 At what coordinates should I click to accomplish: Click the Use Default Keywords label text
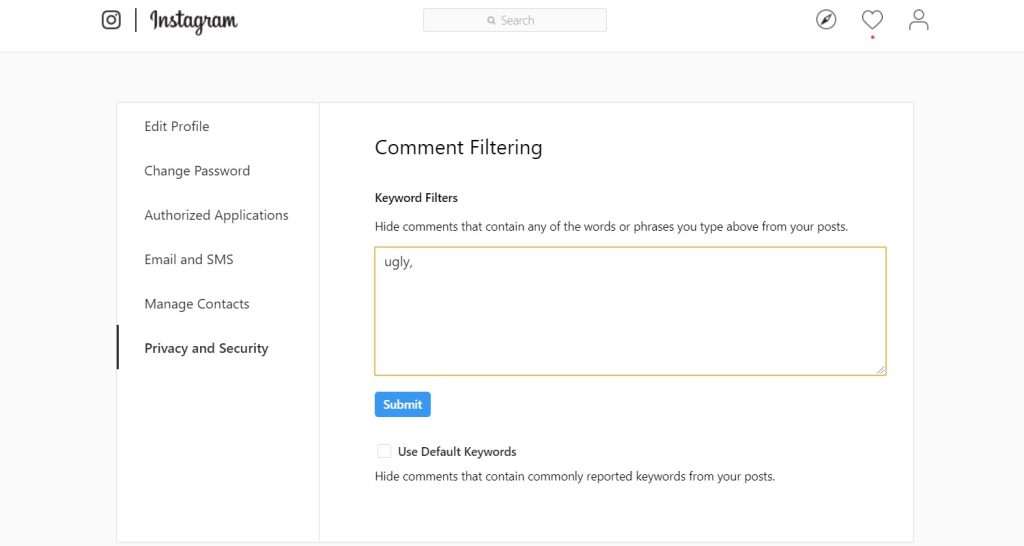point(457,452)
